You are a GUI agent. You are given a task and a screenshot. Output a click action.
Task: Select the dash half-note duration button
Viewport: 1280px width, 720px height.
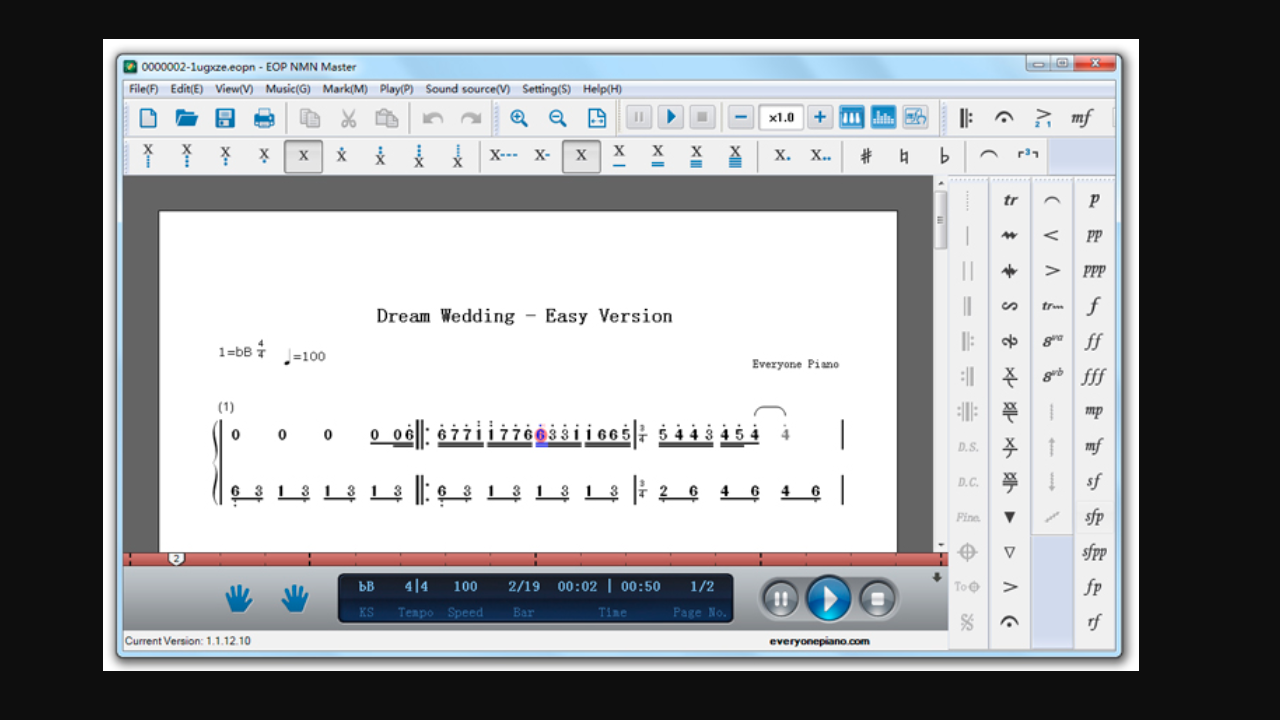click(540, 155)
